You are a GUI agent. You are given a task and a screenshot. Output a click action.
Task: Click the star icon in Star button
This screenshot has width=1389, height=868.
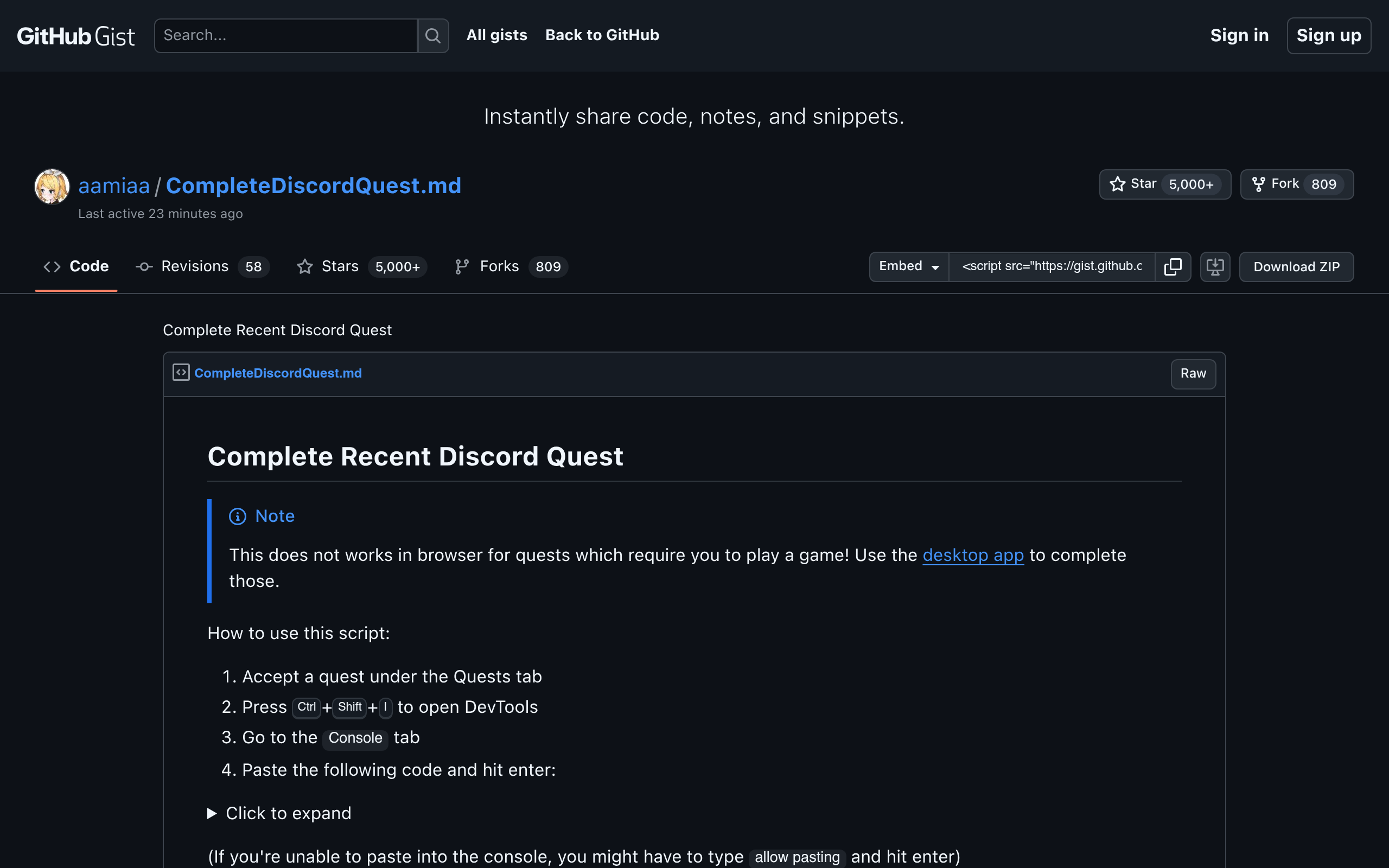point(1117,184)
